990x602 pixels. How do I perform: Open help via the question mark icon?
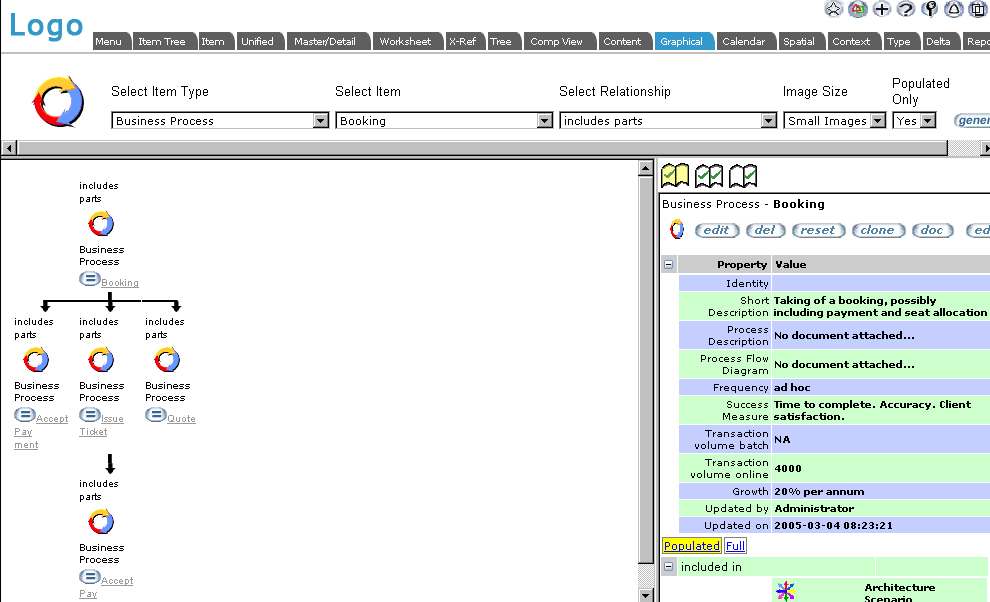(x=905, y=9)
